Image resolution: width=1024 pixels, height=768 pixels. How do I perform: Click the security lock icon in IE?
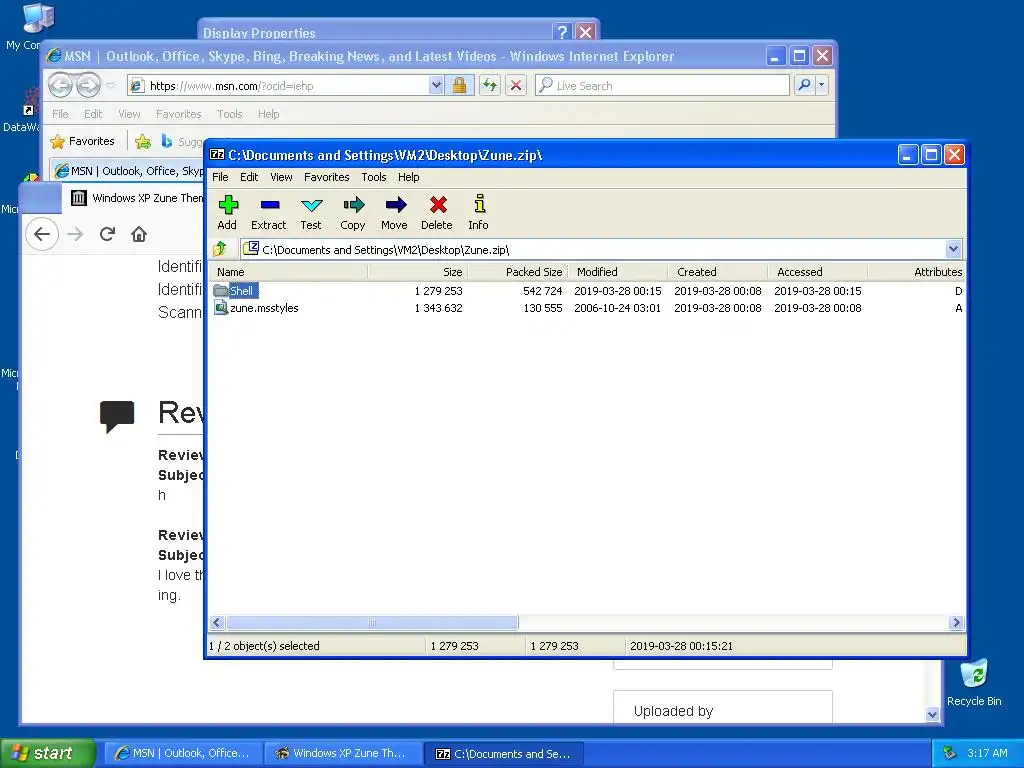pos(459,86)
